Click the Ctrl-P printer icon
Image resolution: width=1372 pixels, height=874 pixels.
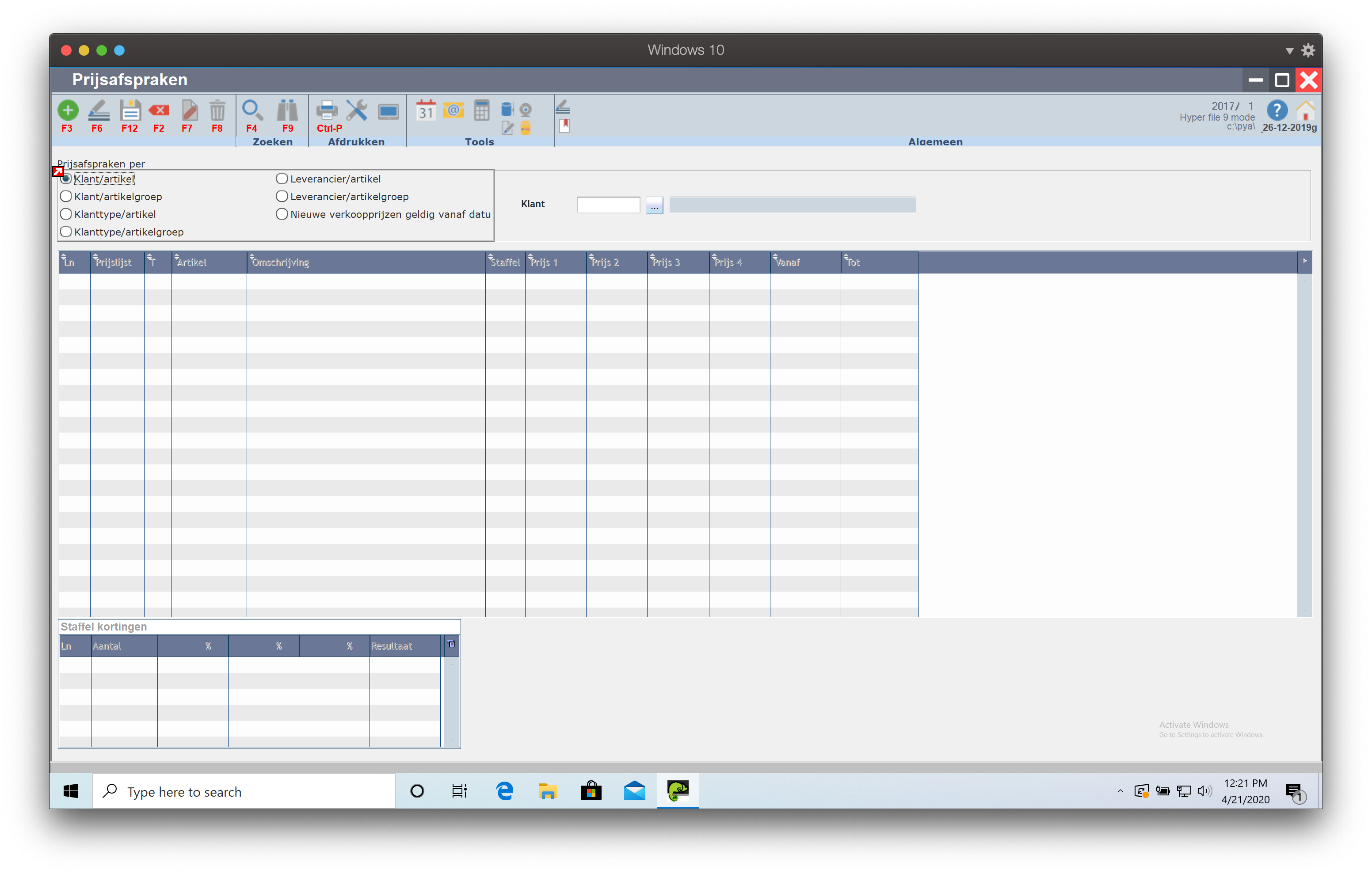(x=327, y=110)
